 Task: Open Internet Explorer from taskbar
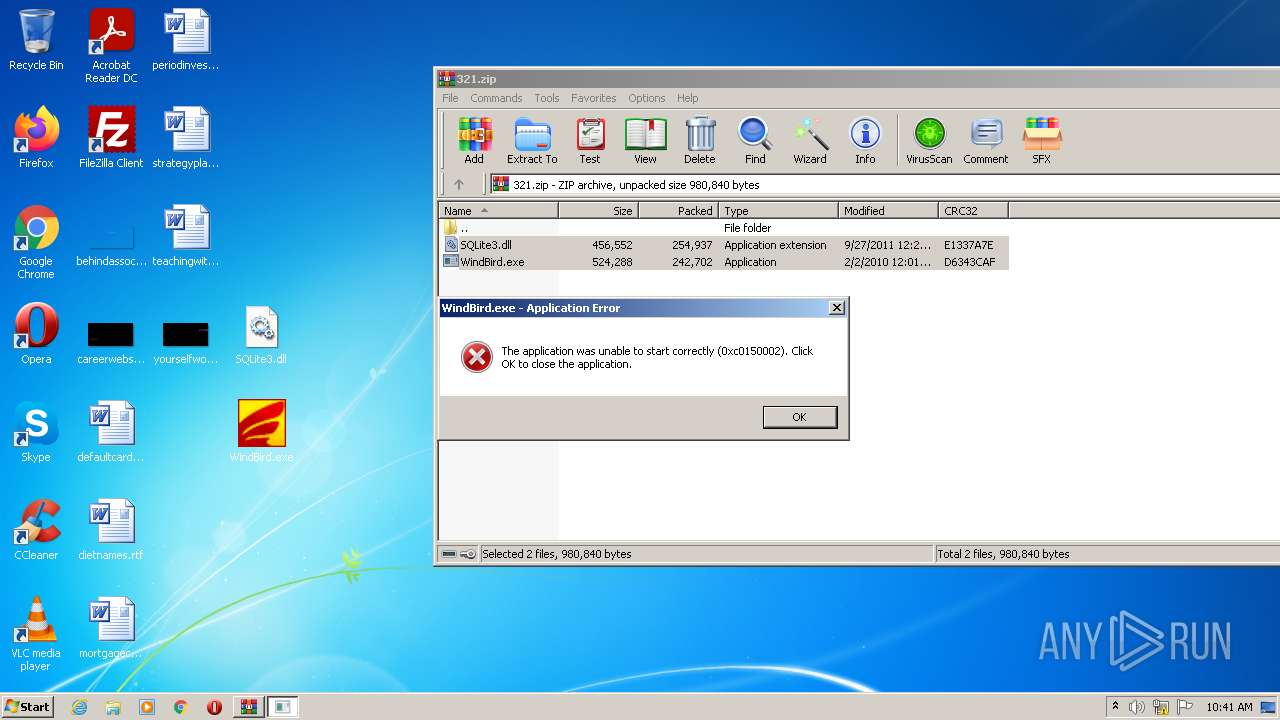point(79,707)
